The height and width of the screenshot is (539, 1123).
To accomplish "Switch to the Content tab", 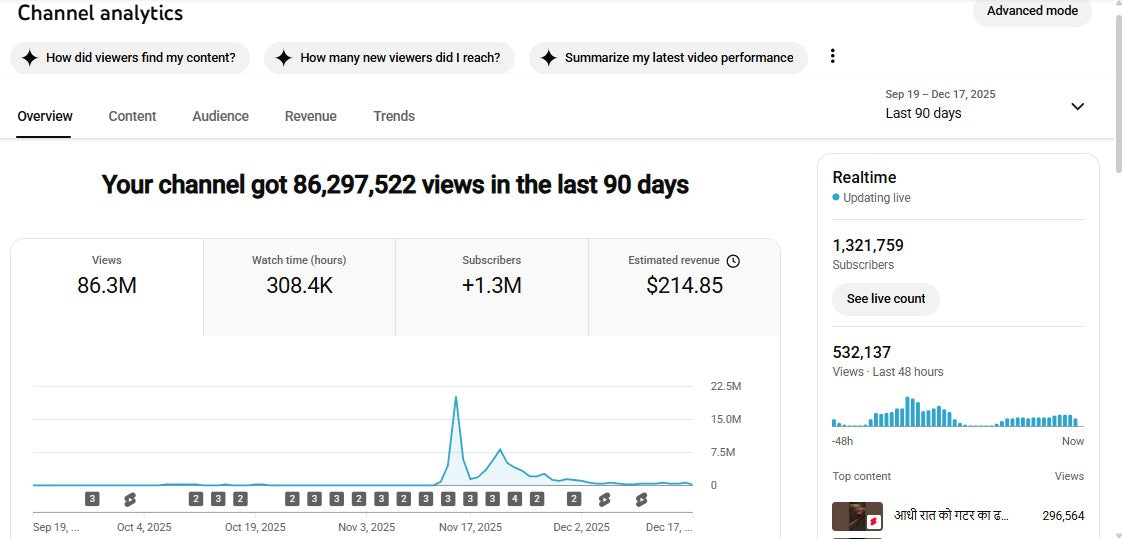I will pyautogui.click(x=132, y=116).
